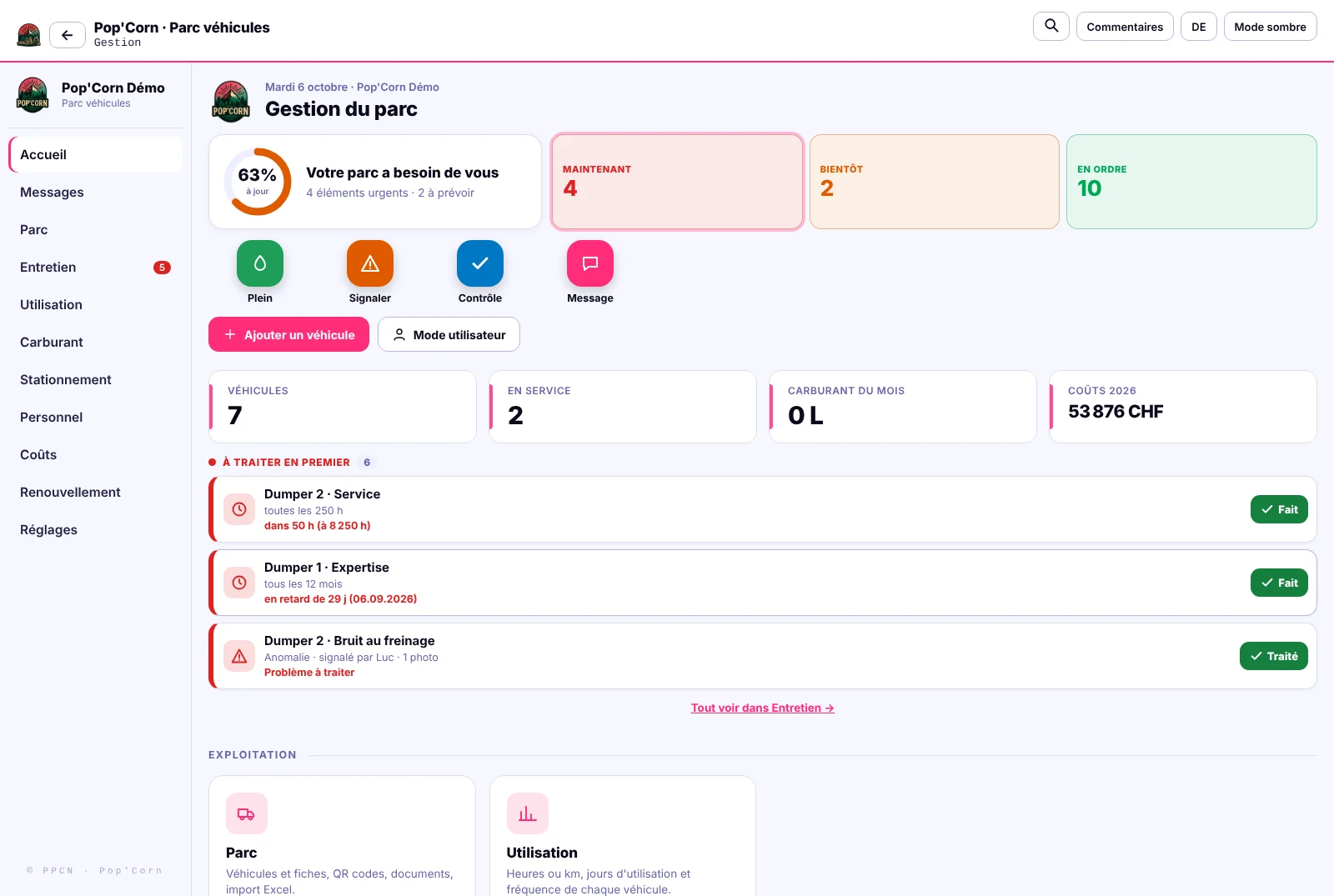Open Dumper 2 · Bruit au freinage row
The image size is (1334, 896).
pyautogui.click(x=763, y=656)
